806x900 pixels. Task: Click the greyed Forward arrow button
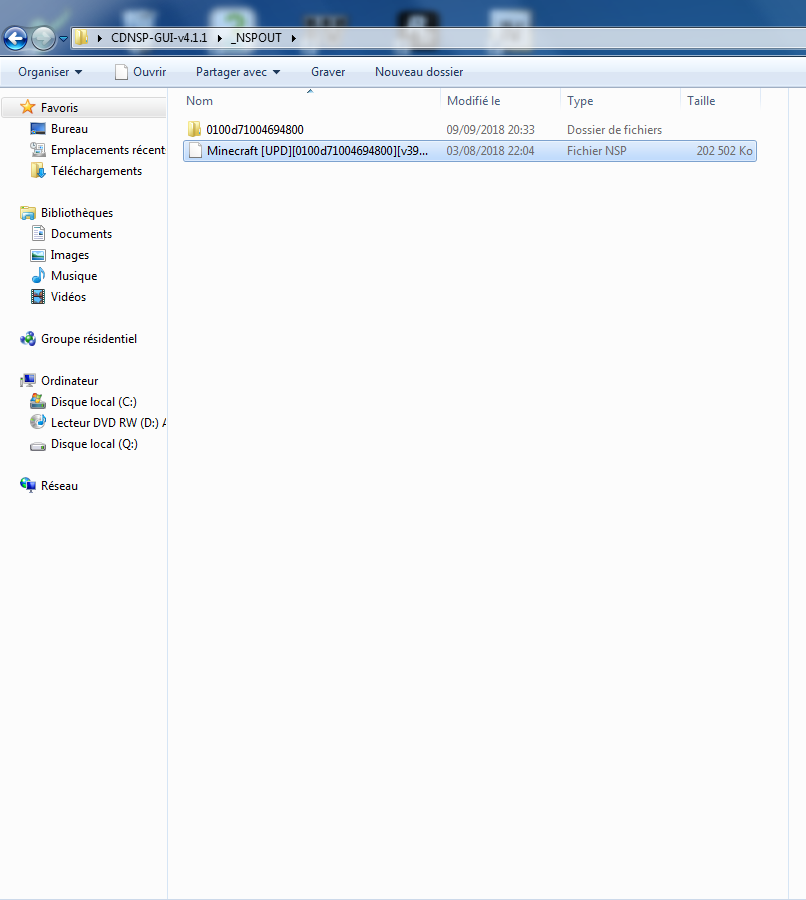point(43,38)
